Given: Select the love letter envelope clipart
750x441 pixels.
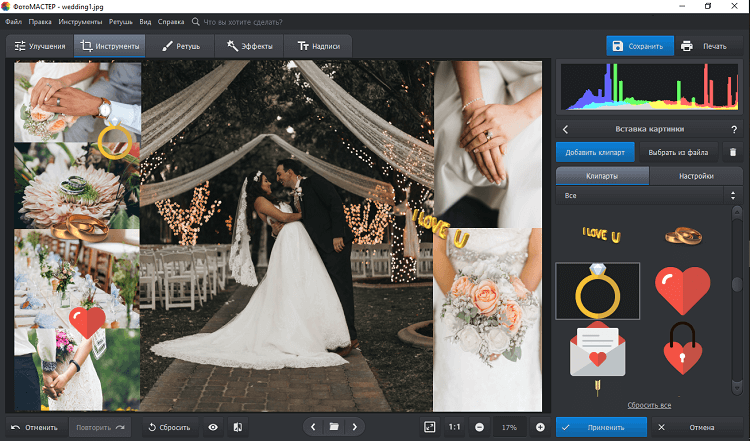Looking at the screenshot, I should pos(597,351).
